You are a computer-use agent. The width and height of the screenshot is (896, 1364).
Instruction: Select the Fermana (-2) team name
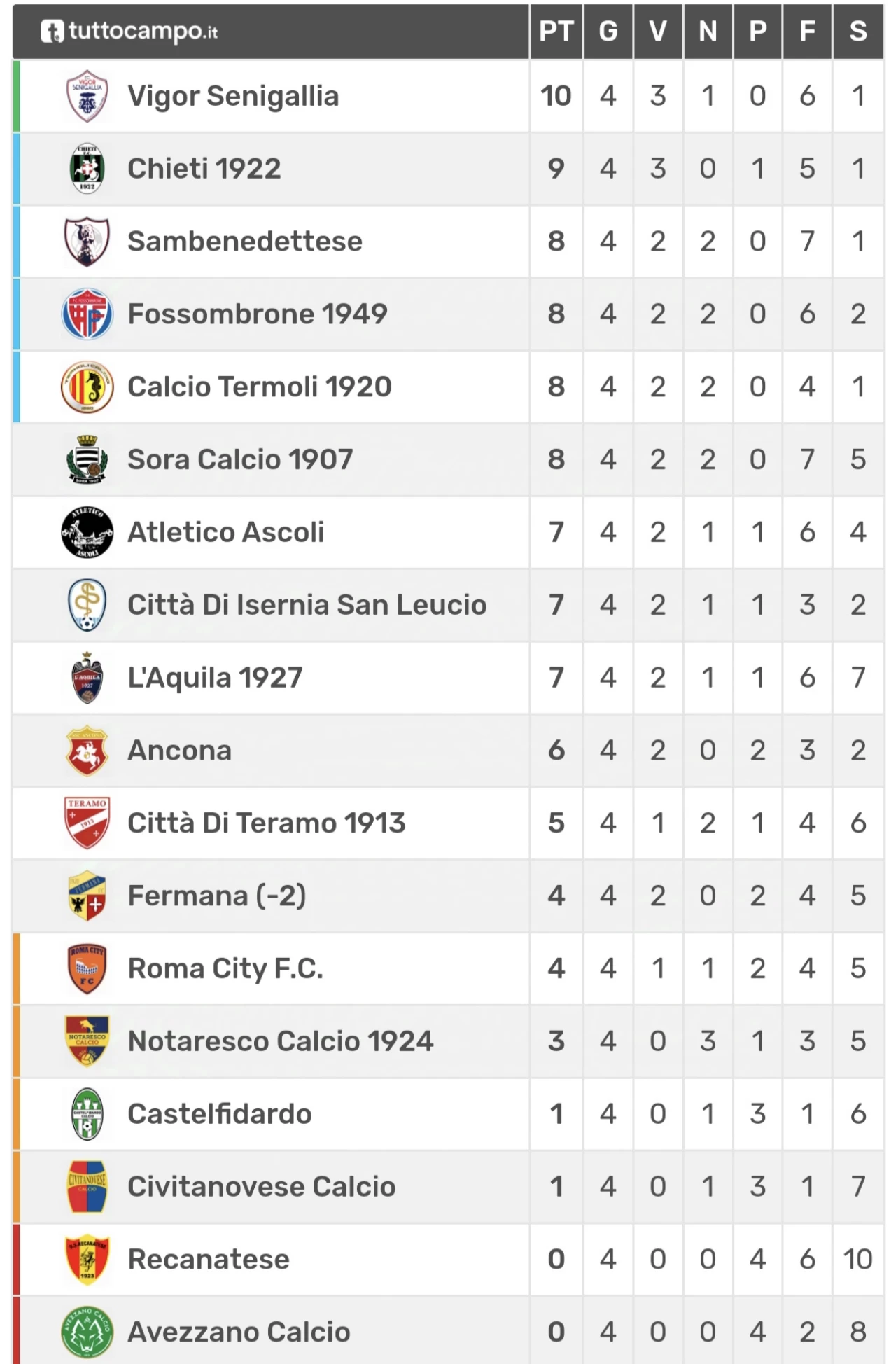coord(217,896)
